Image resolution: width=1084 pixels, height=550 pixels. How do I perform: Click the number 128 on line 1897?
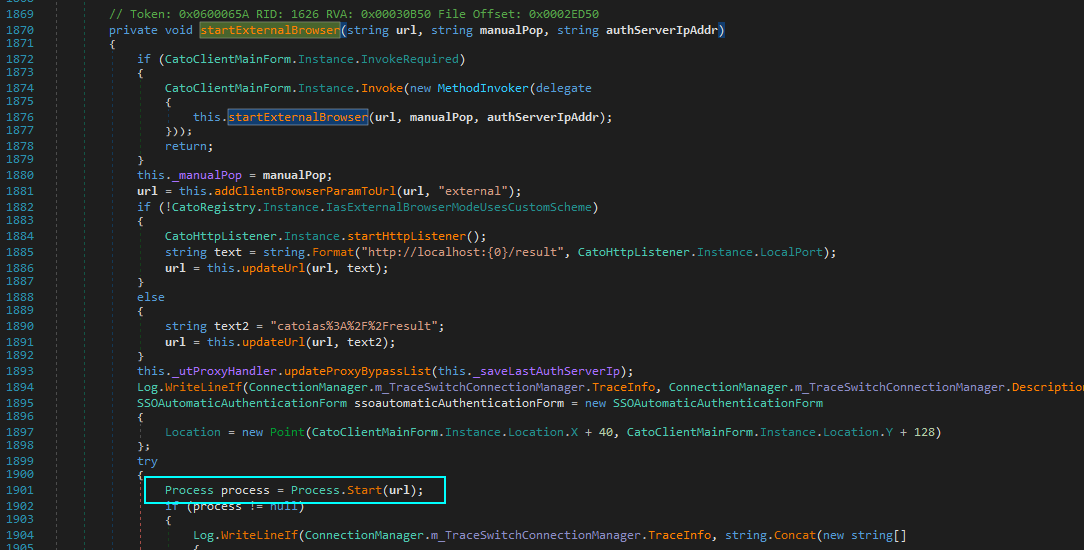click(x=924, y=433)
